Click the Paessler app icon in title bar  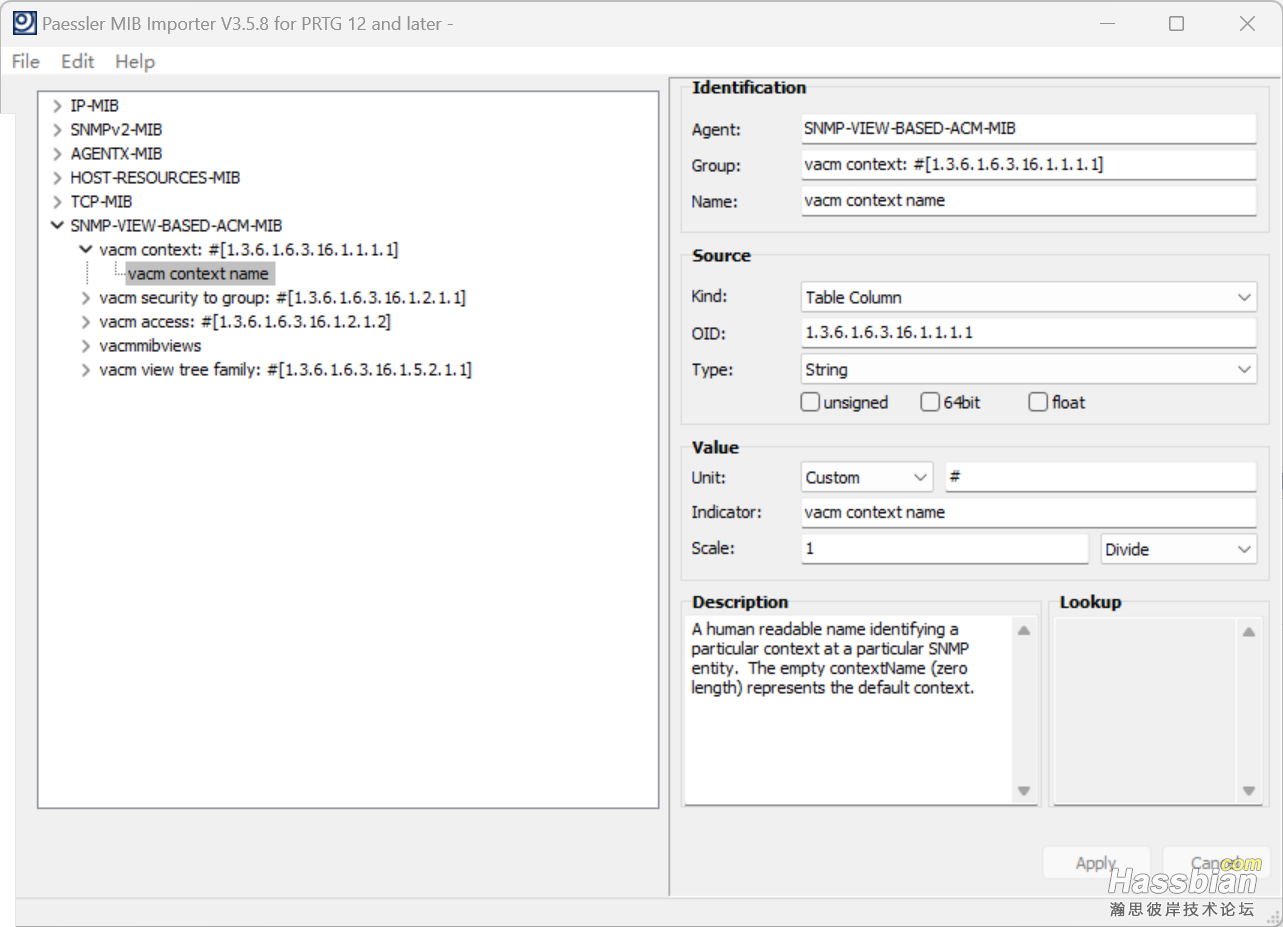(x=24, y=22)
